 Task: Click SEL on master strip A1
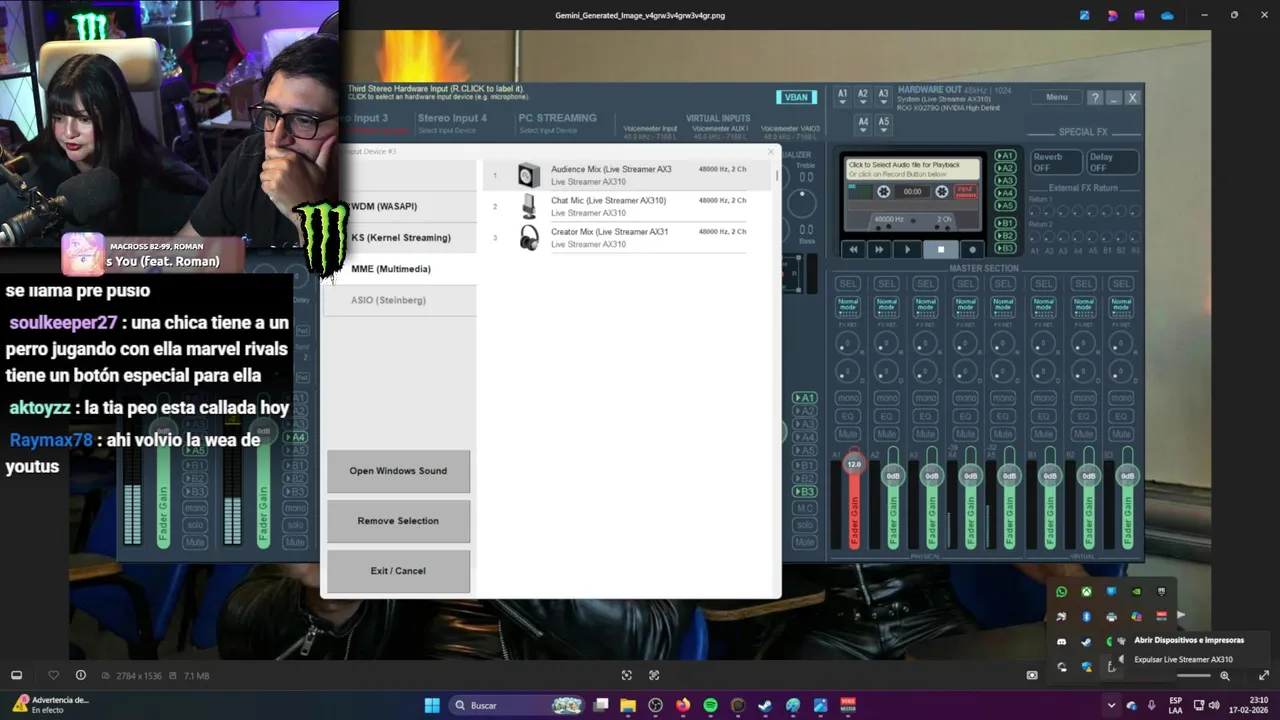tap(847, 284)
